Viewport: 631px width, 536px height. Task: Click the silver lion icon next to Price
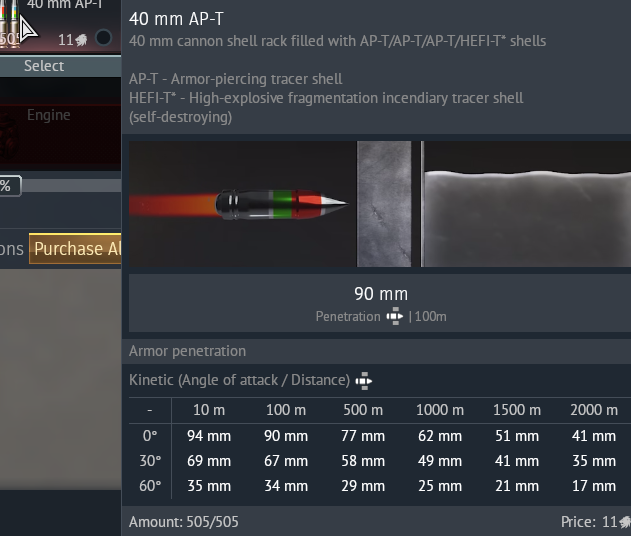625,522
